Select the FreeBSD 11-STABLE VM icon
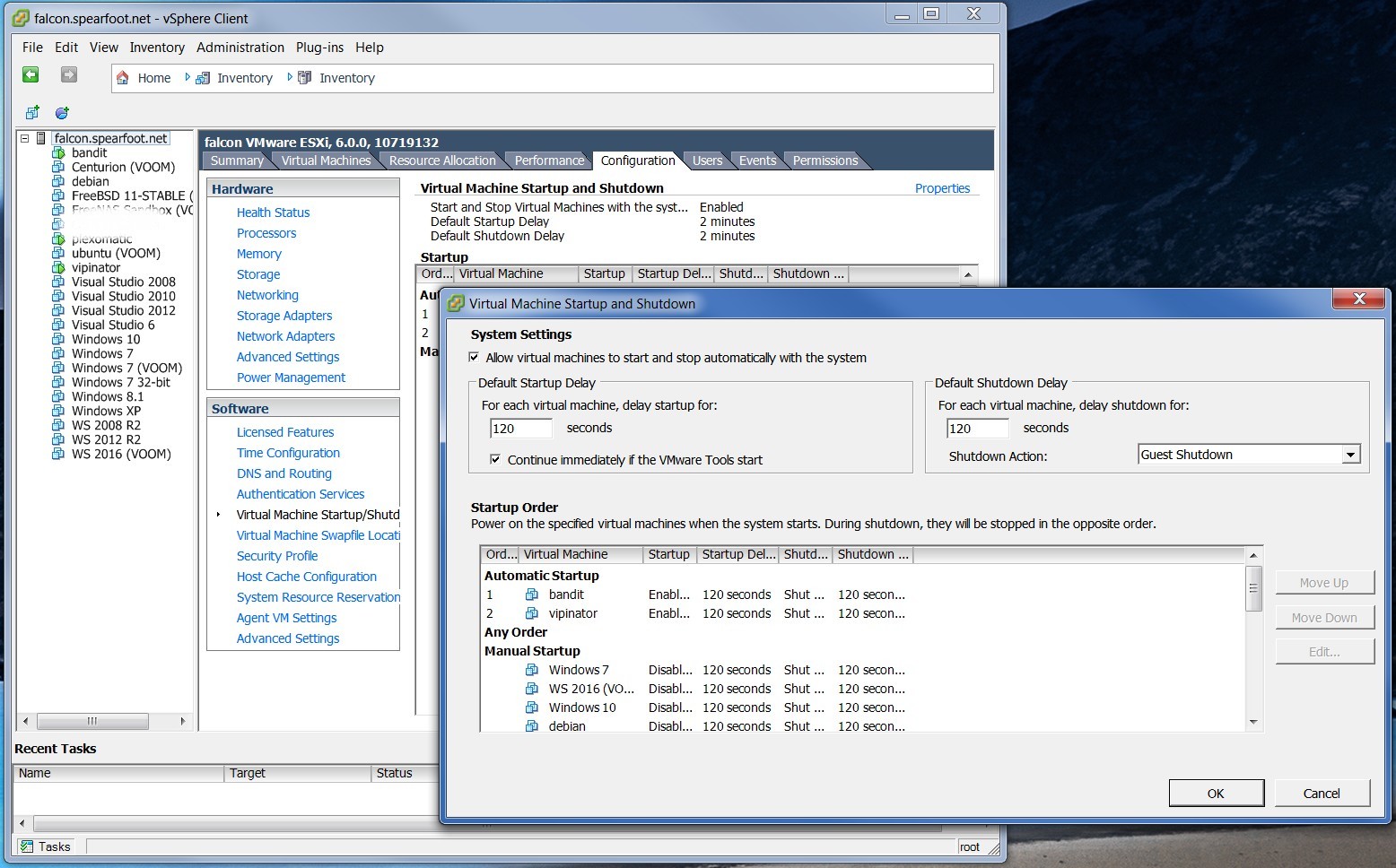The image size is (1396, 868). click(58, 196)
